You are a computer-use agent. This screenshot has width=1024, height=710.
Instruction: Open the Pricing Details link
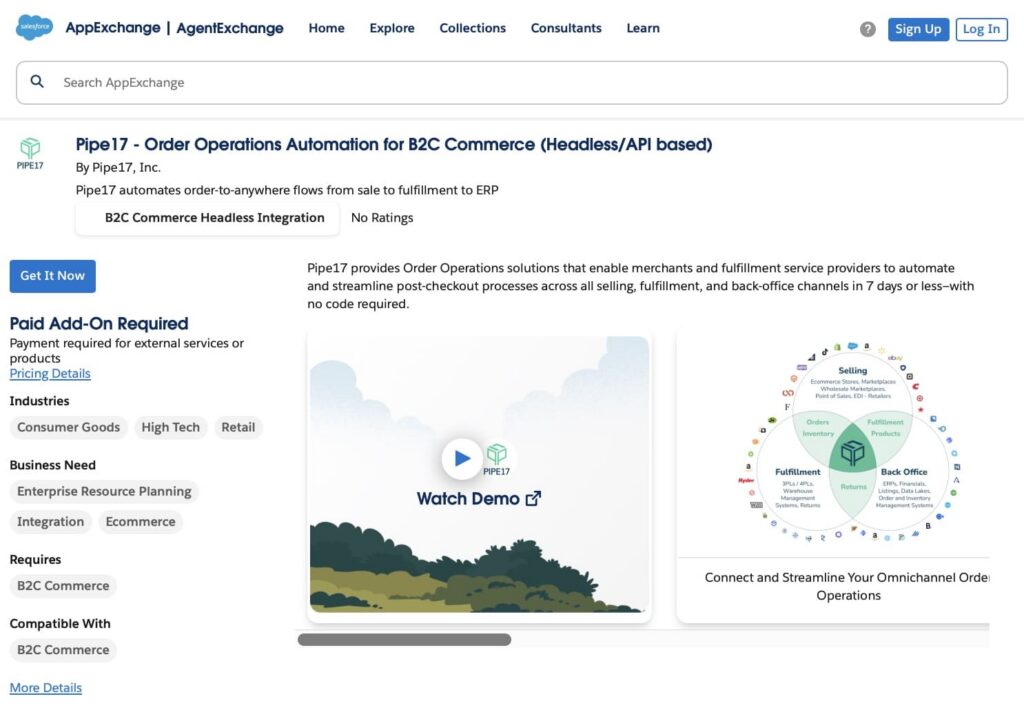pyautogui.click(x=49, y=373)
